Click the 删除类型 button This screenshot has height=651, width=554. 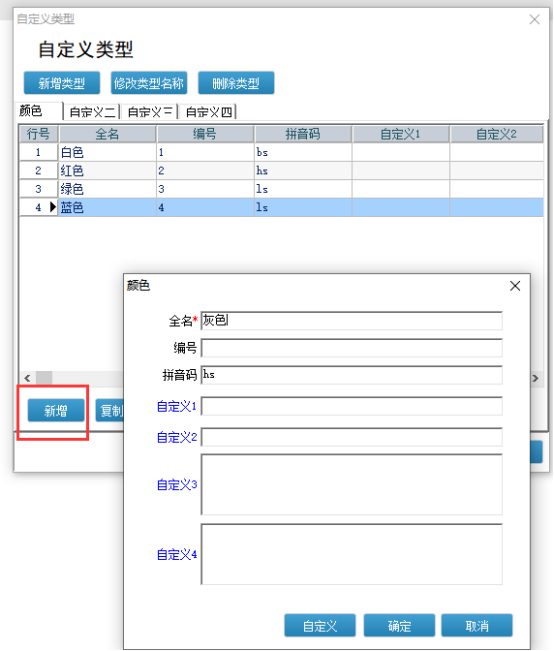click(x=236, y=83)
